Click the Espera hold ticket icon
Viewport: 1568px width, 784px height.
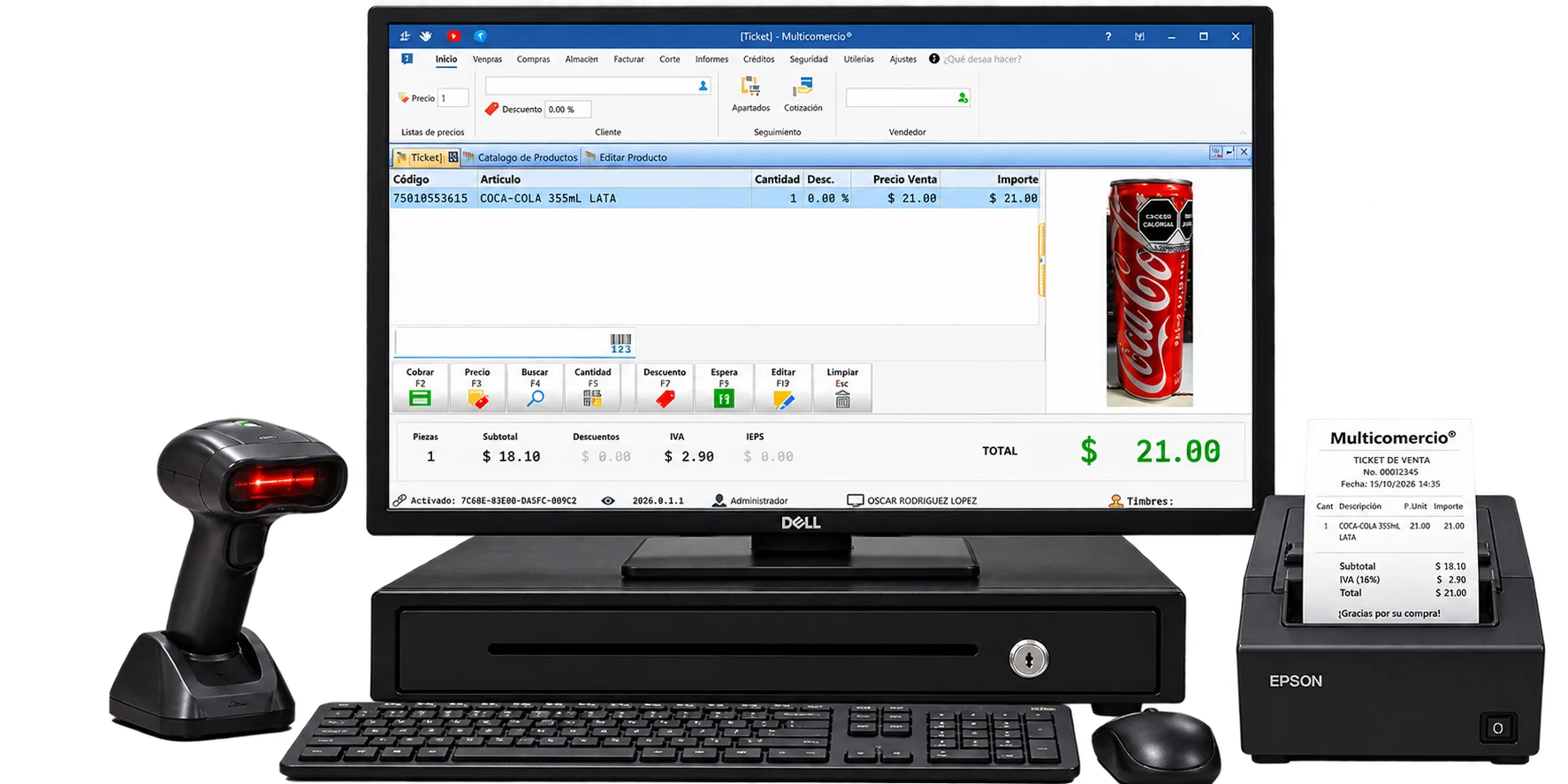724,400
